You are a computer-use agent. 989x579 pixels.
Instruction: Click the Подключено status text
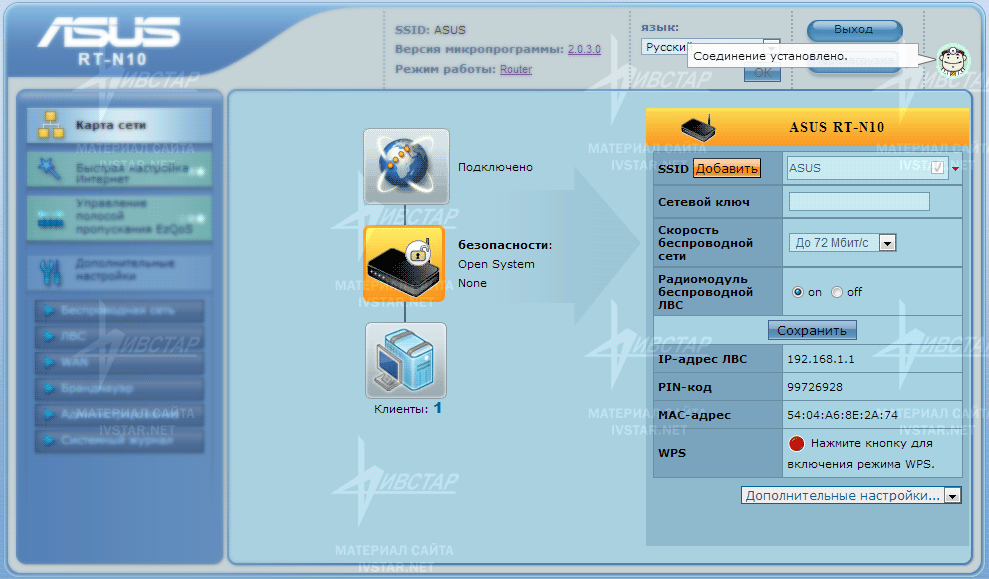click(x=495, y=167)
